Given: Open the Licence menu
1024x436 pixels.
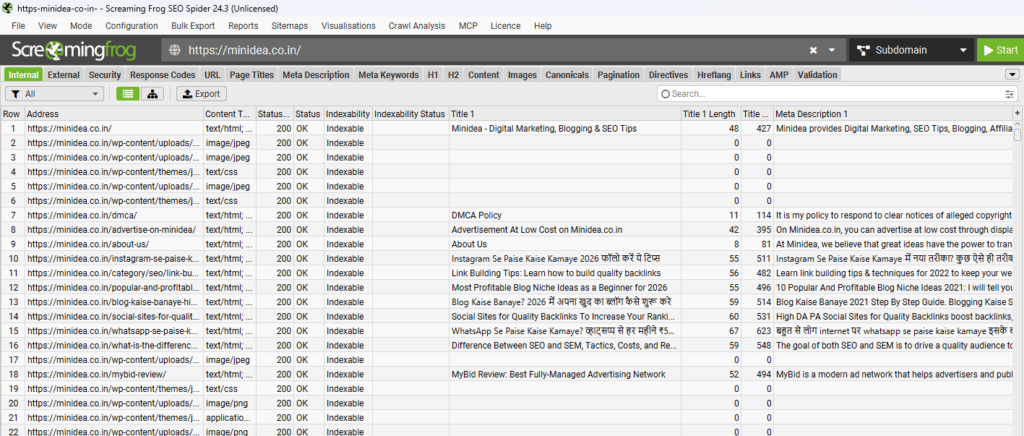Looking at the screenshot, I should tap(505, 26).
